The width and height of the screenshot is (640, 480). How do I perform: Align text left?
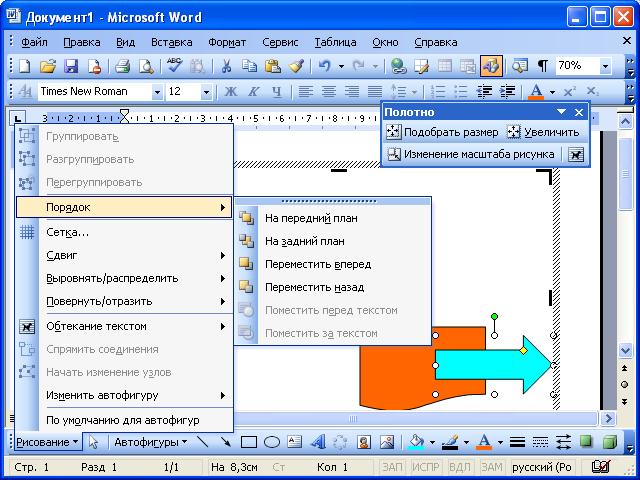click(306, 91)
